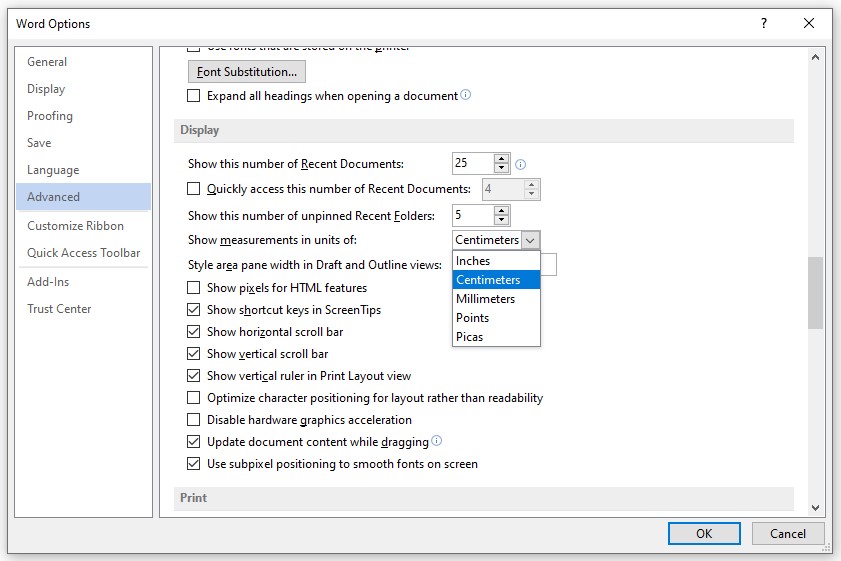Check Quickly access this number of Recent Documents
Screen dimensions: 841x561
pyautogui.click(x=193, y=189)
